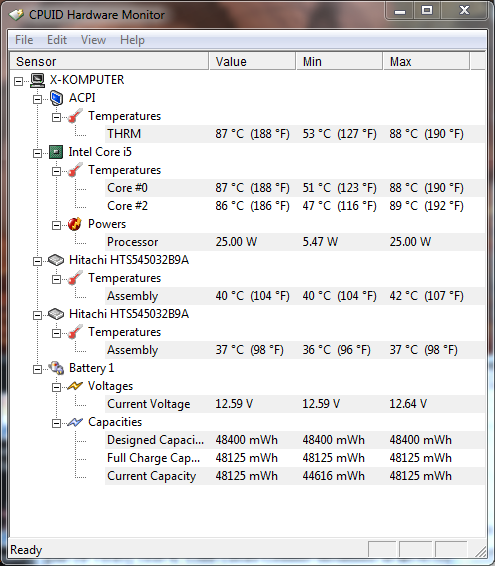Viewport: 495px width, 566px height.
Task: Collapse the X-KOMPUTER root node
Action: (18, 81)
